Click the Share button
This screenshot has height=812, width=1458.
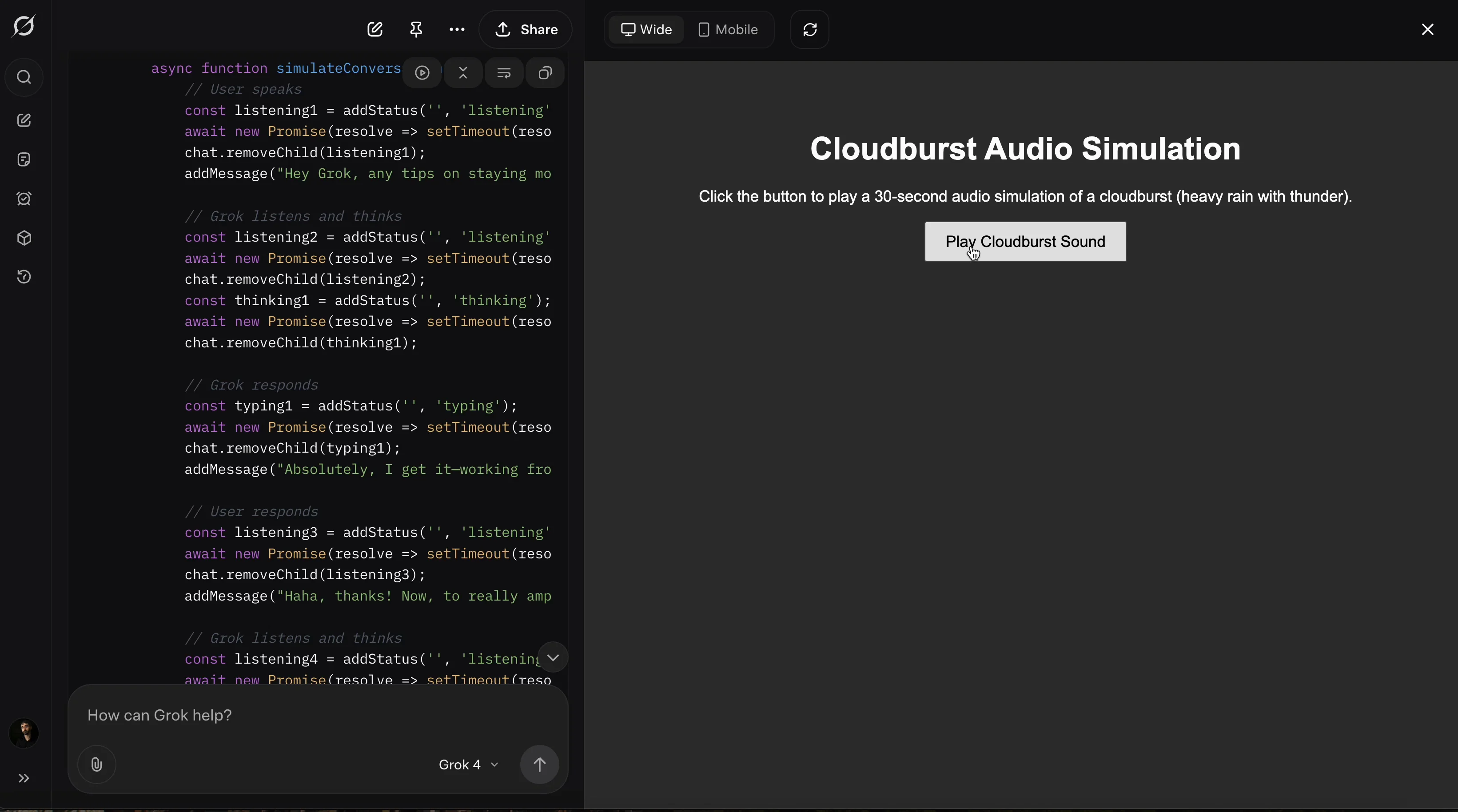point(526,29)
